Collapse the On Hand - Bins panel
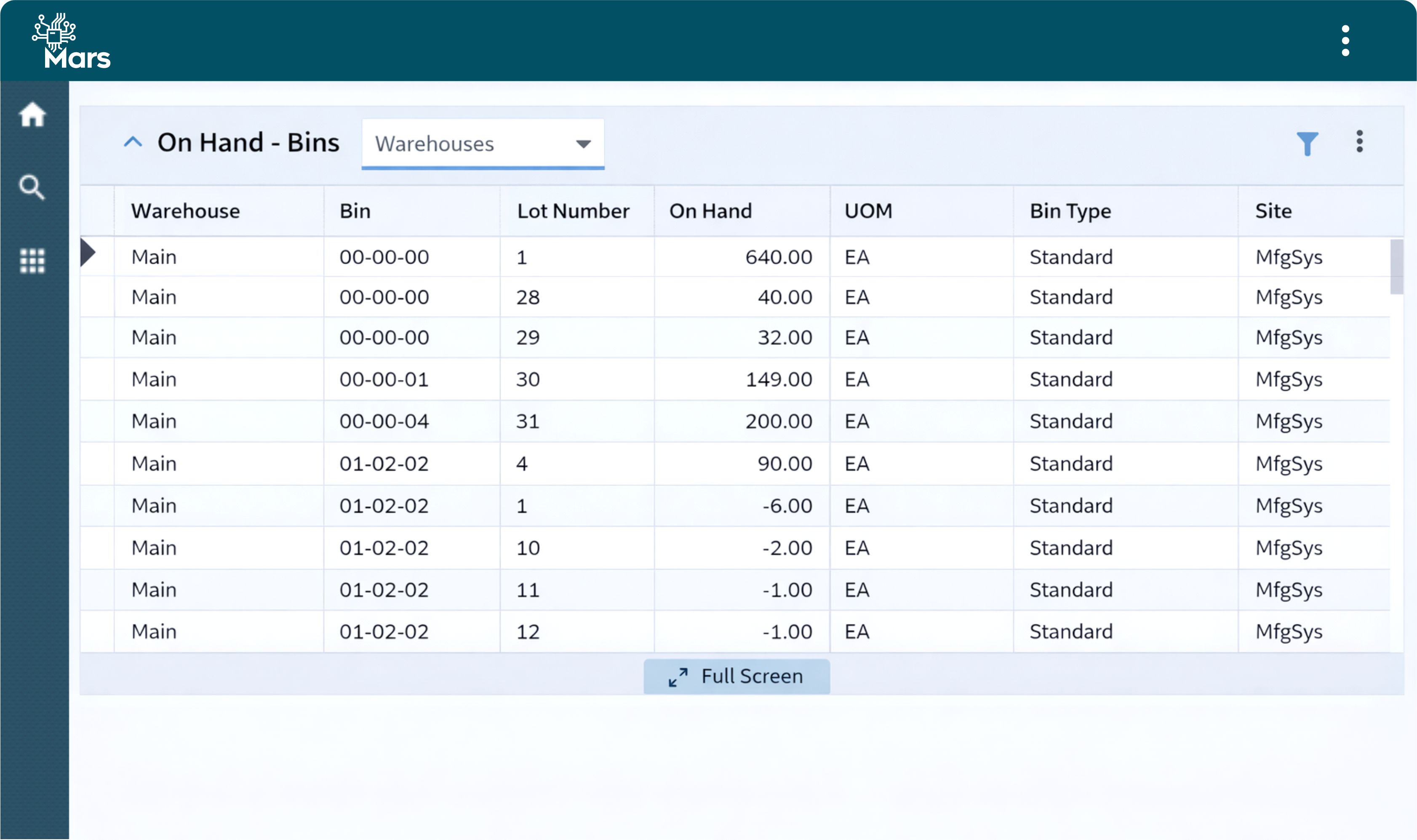This screenshot has width=1417, height=840. pyautogui.click(x=133, y=141)
